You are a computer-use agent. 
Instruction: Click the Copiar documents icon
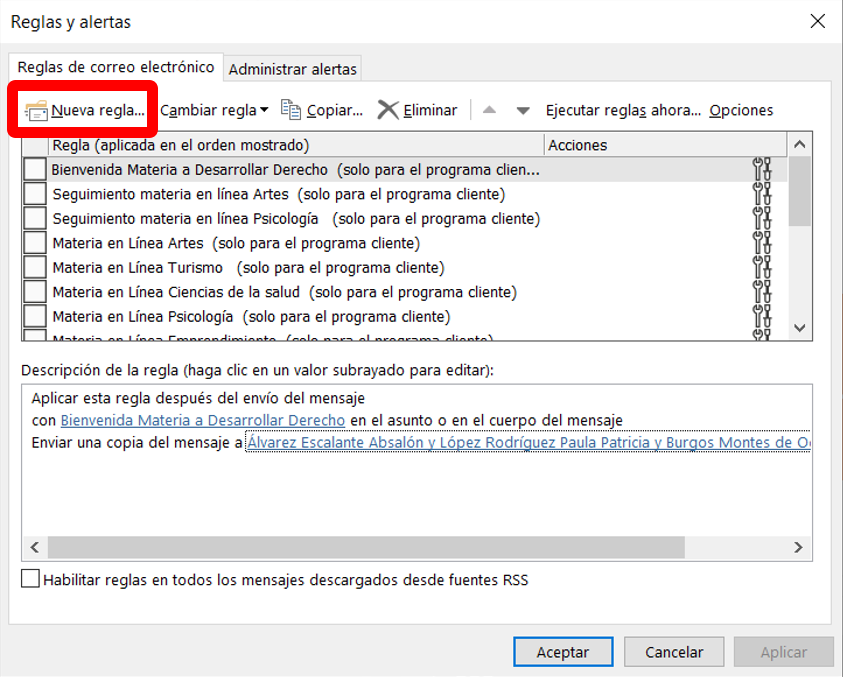[291, 110]
